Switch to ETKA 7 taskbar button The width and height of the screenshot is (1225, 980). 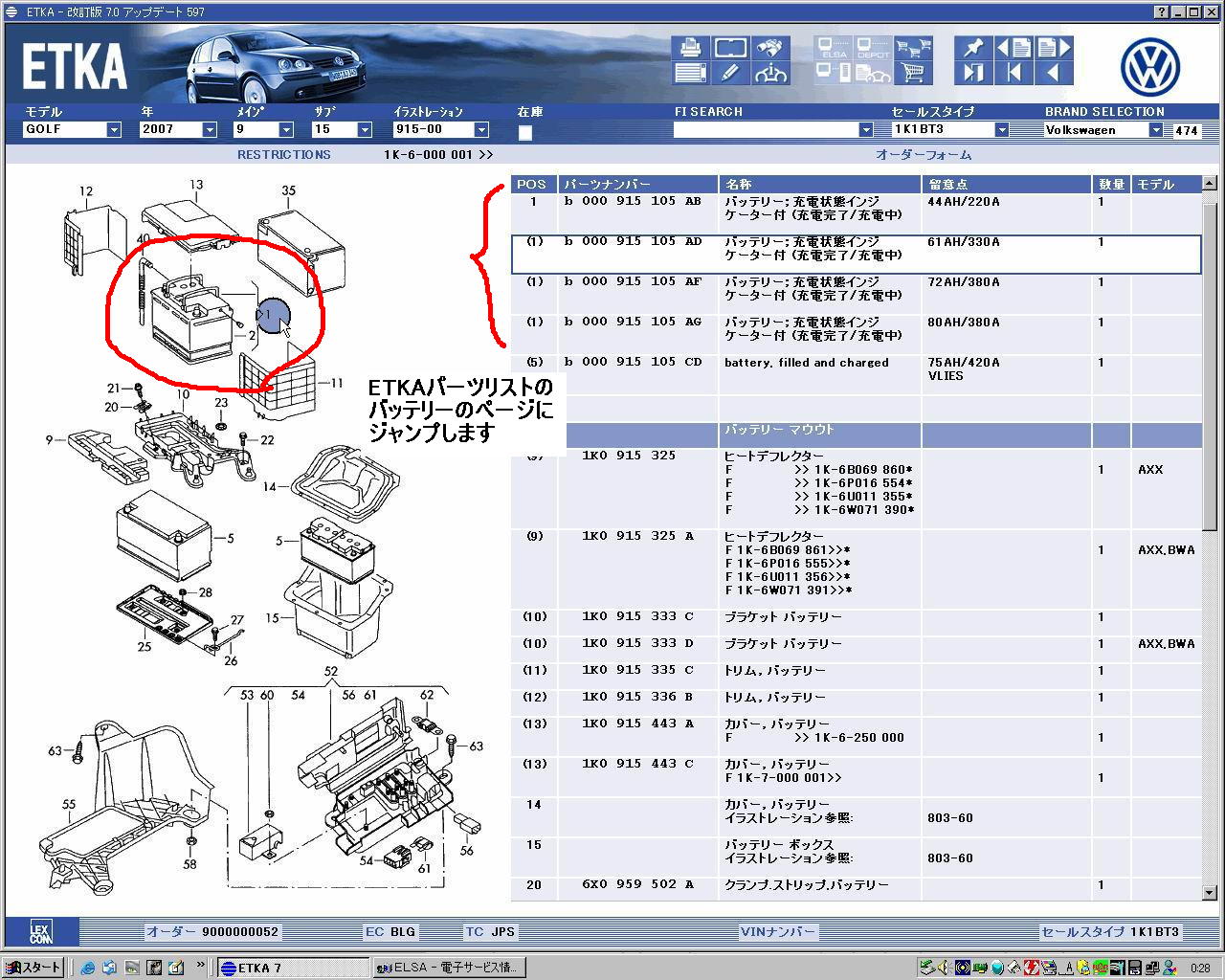(x=293, y=968)
